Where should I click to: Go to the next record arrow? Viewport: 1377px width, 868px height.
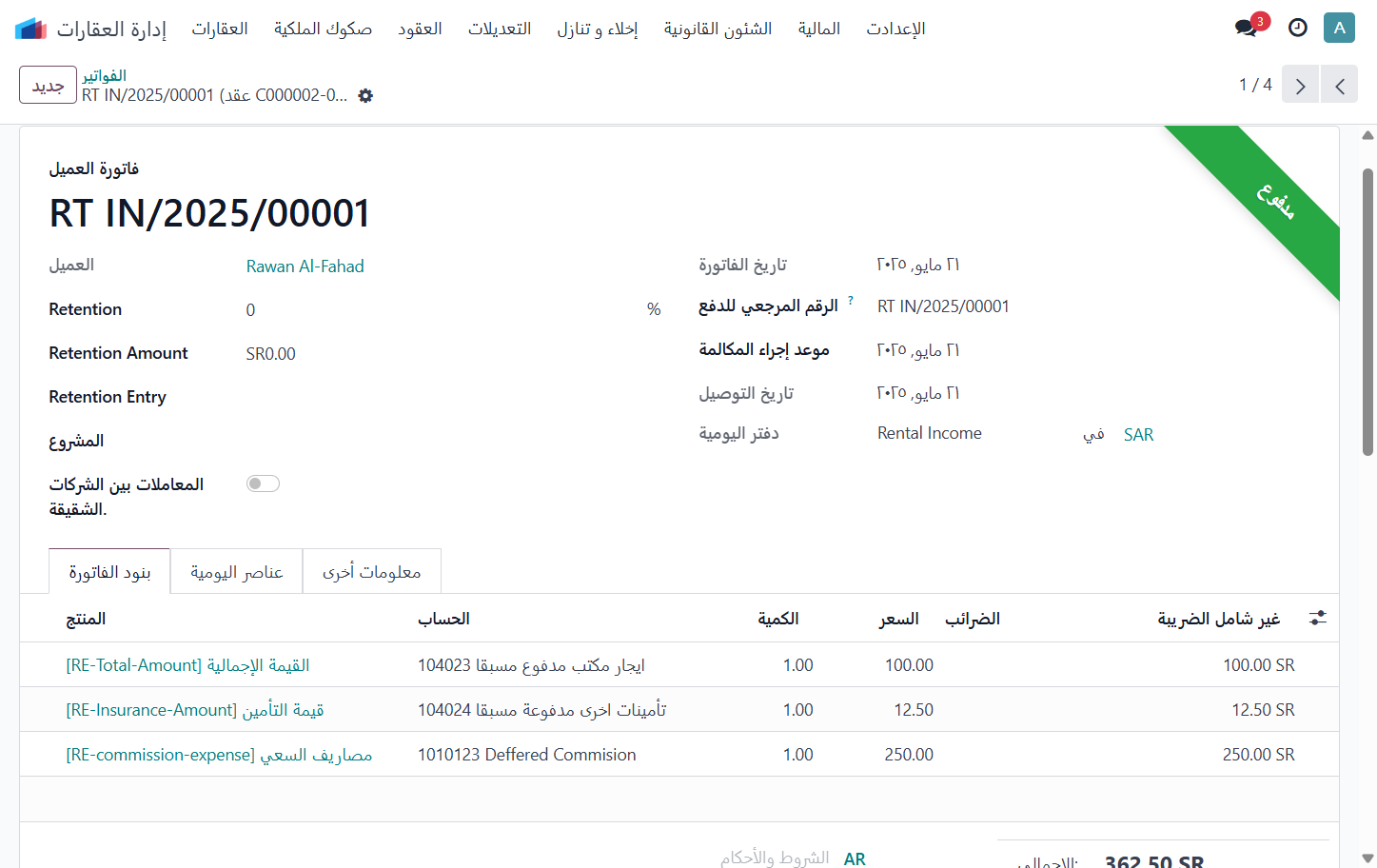[1300, 86]
